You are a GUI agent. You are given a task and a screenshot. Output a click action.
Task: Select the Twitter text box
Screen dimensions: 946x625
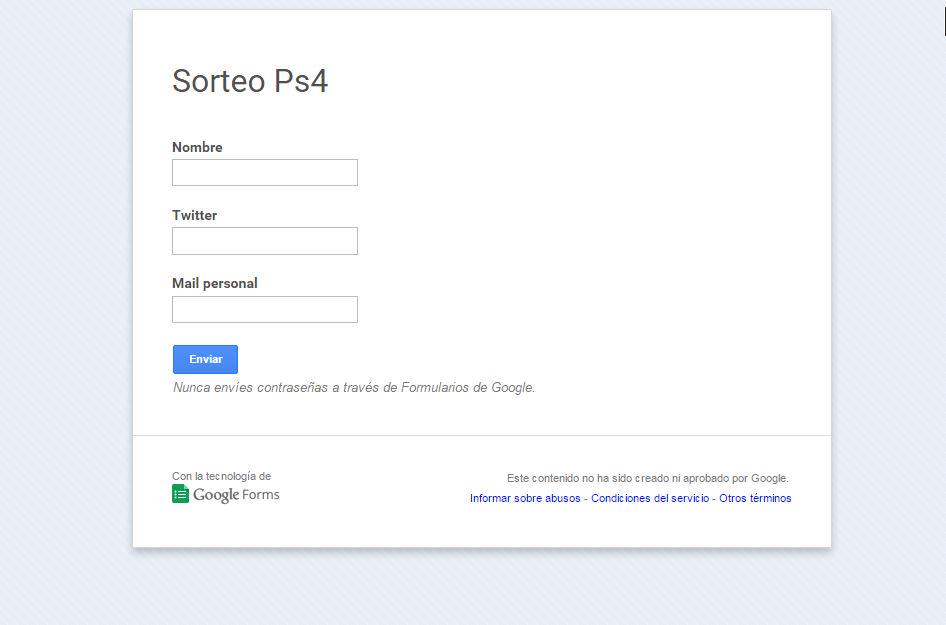[265, 241]
